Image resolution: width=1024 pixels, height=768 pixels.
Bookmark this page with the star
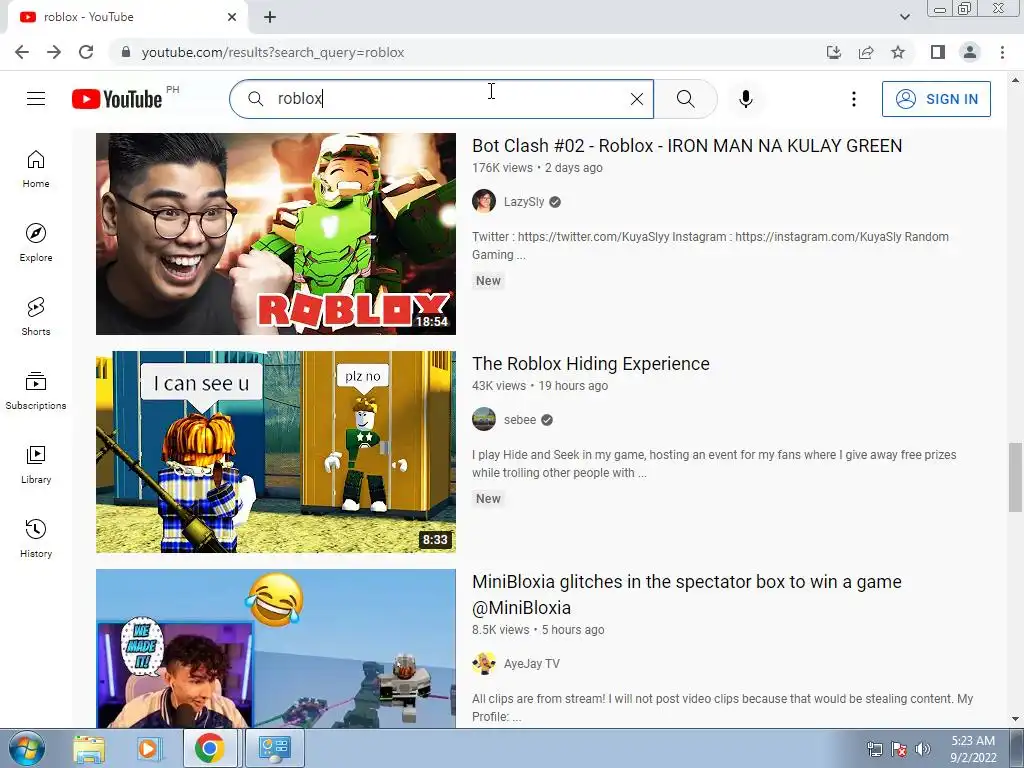point(898,52)
